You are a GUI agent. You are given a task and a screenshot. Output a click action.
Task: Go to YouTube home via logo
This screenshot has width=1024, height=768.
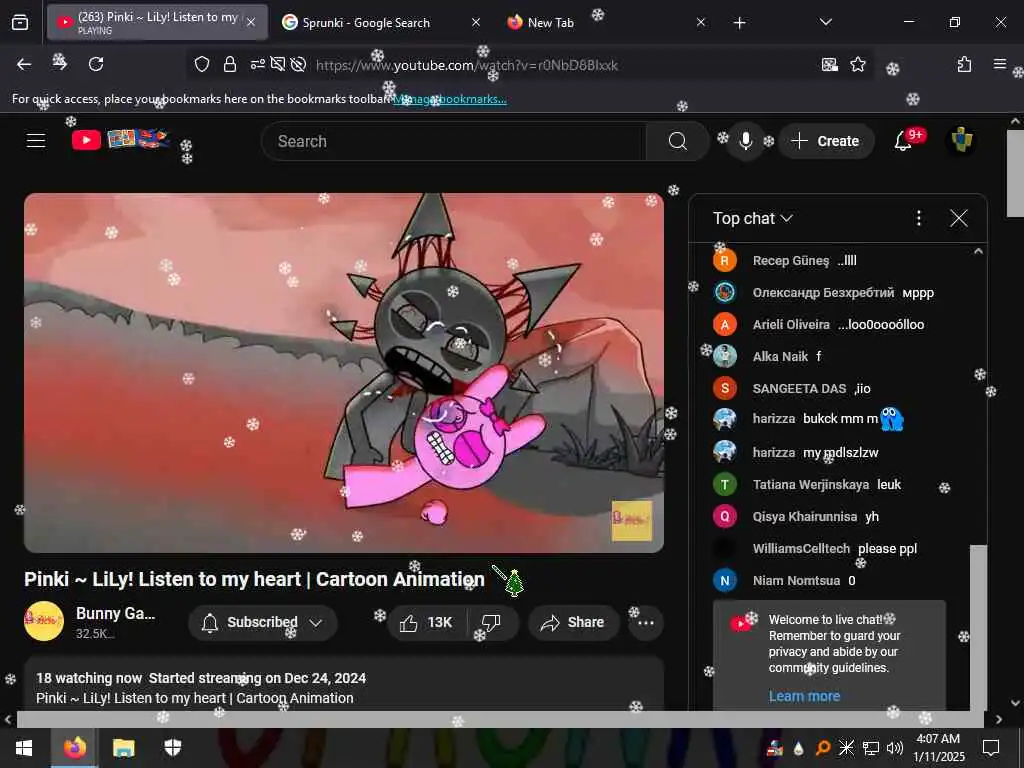coord(120,139)
